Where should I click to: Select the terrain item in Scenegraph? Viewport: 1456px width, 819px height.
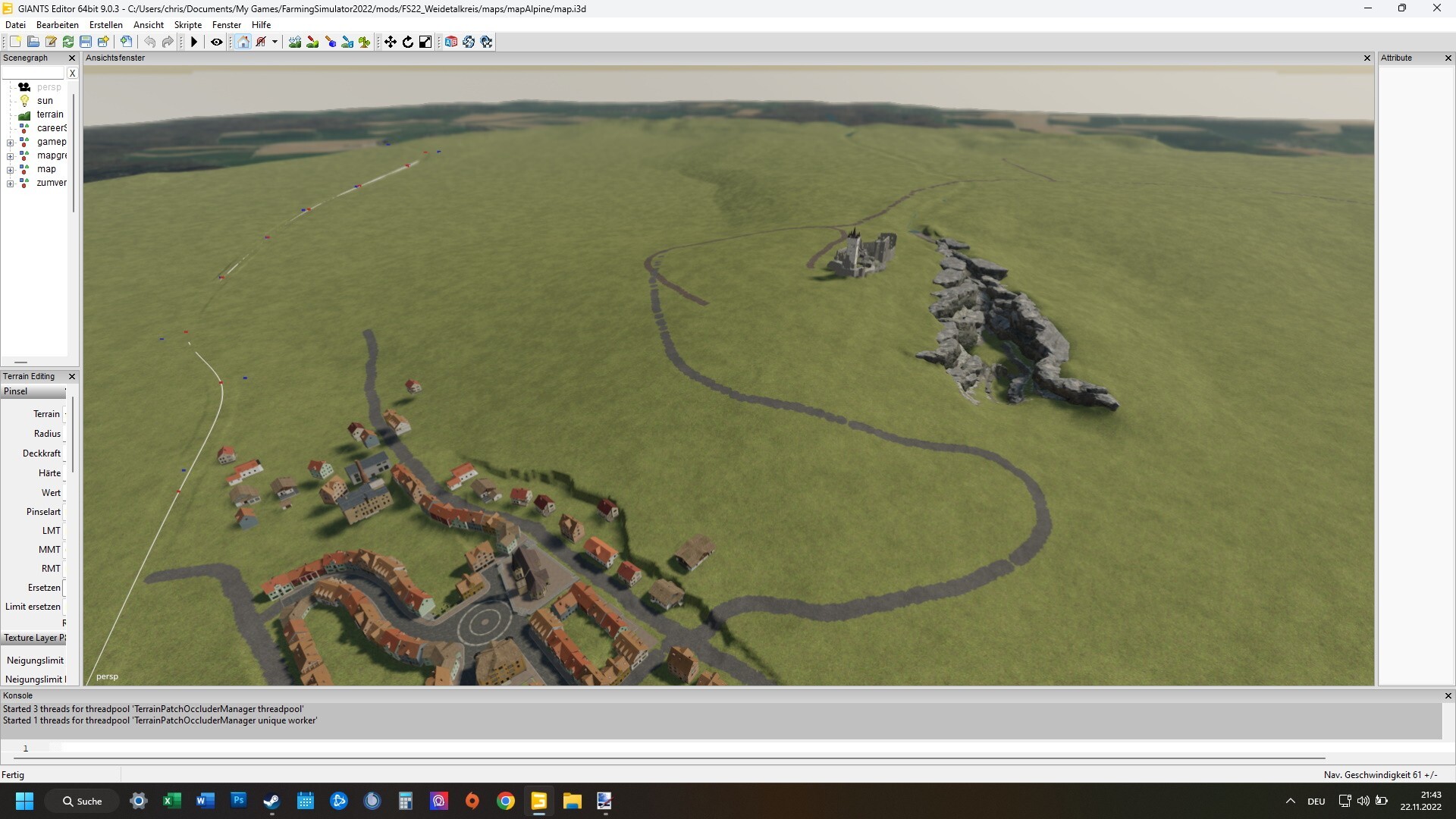click(x=50, y=115)
